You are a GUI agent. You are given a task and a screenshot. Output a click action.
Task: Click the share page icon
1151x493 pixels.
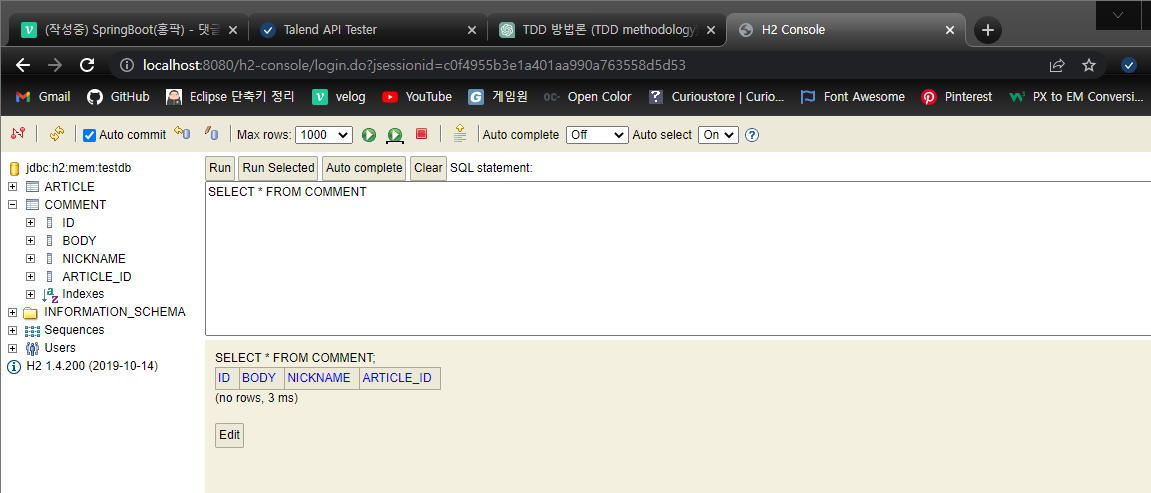(x=1056, y=65)
